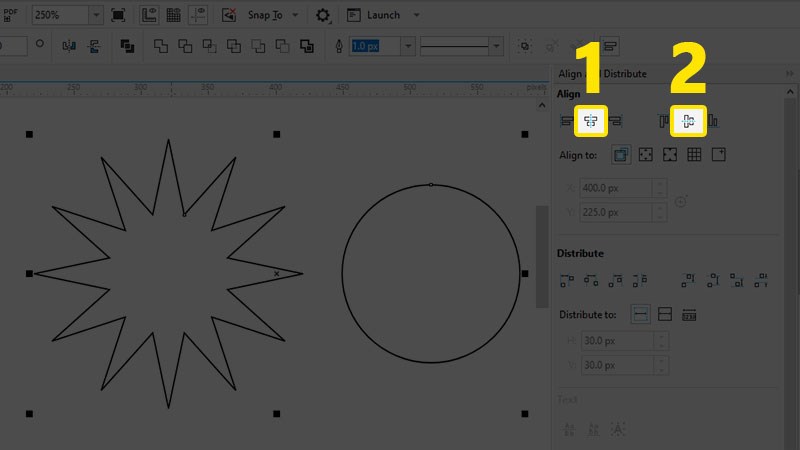The height and width of the screenshot is (450, 800).
Task: Select Align to Page edge option
Action: pos(646,155)
